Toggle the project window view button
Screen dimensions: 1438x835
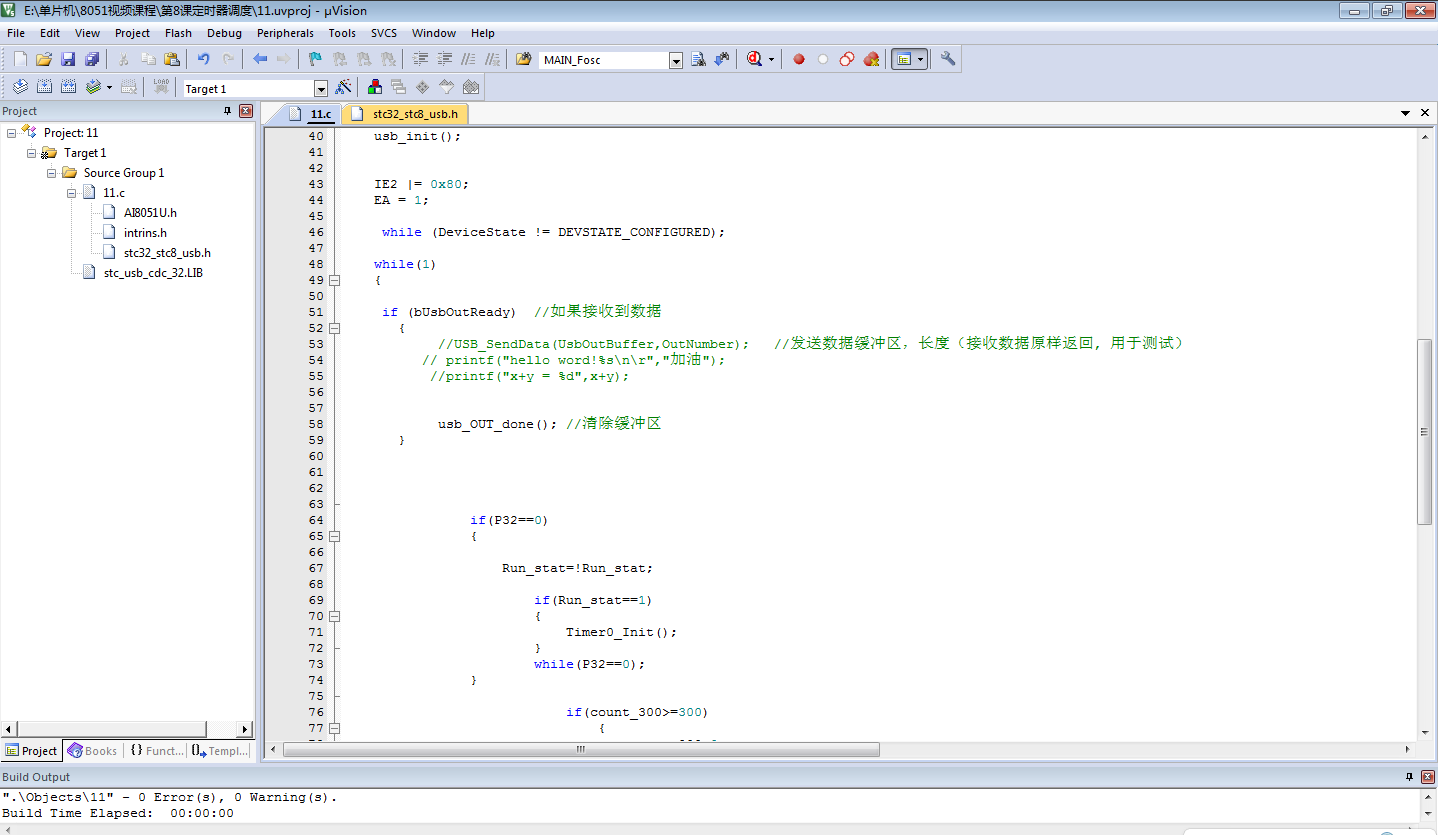pos(904,60)
